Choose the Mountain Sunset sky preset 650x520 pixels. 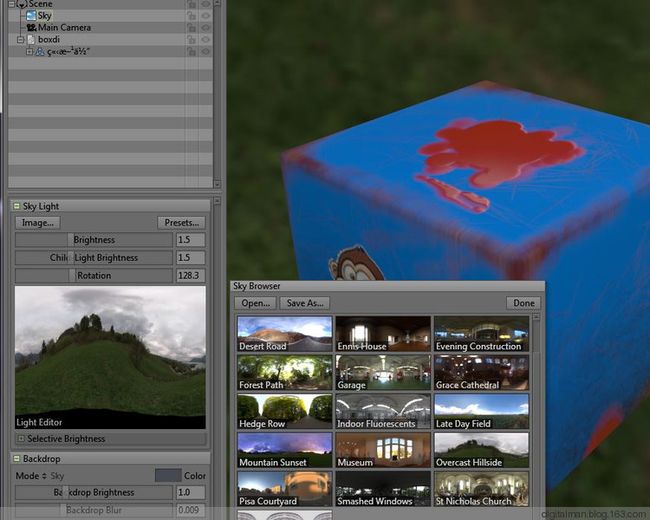(285, 450)
